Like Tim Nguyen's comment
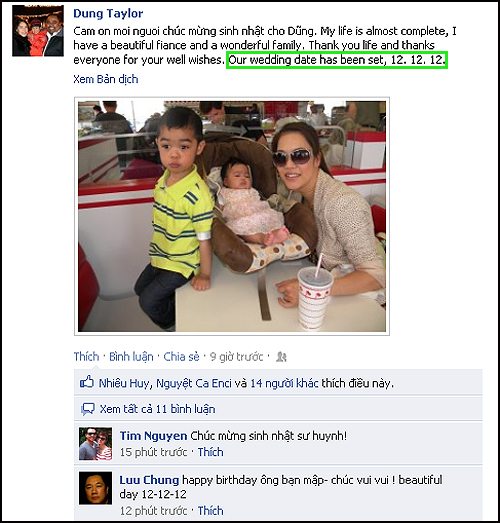This screenshot has height=523, width=500. tap(210, 452)
